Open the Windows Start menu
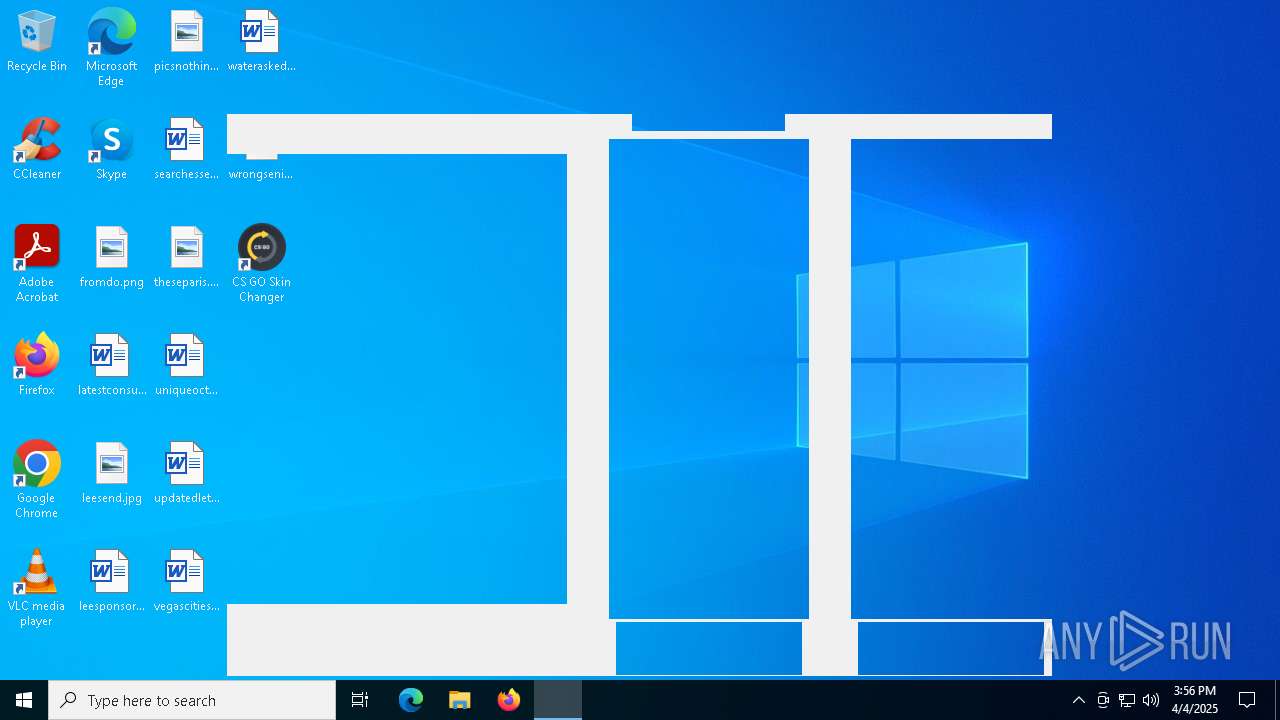 click(24, 700)
